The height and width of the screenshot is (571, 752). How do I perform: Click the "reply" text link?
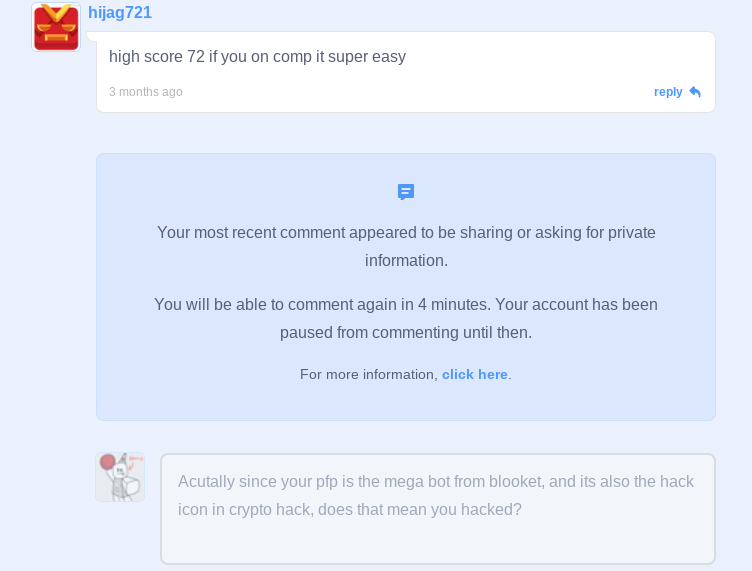[668, 92]
